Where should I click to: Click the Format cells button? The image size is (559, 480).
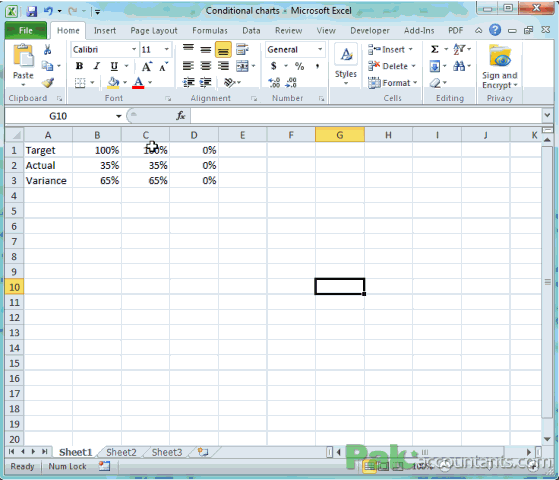coord(393,83)
